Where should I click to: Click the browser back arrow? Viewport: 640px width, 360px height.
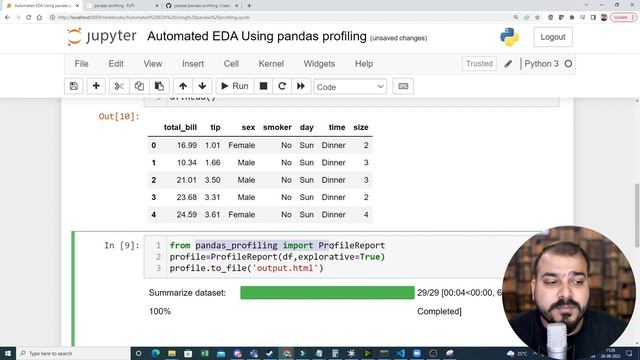[x=7, y=18]
